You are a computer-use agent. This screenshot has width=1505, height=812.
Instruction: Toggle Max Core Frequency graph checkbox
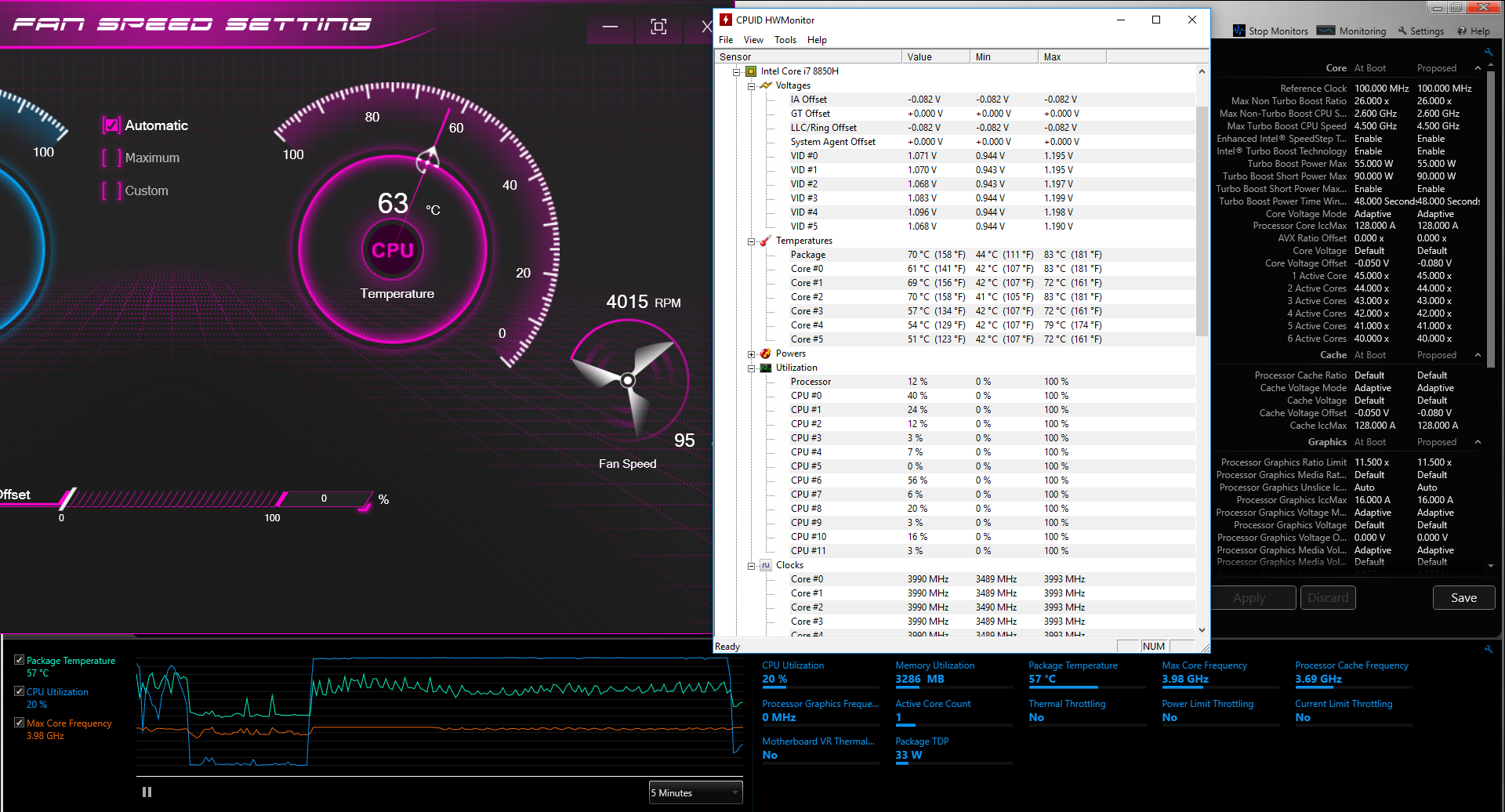click(19, 723)
